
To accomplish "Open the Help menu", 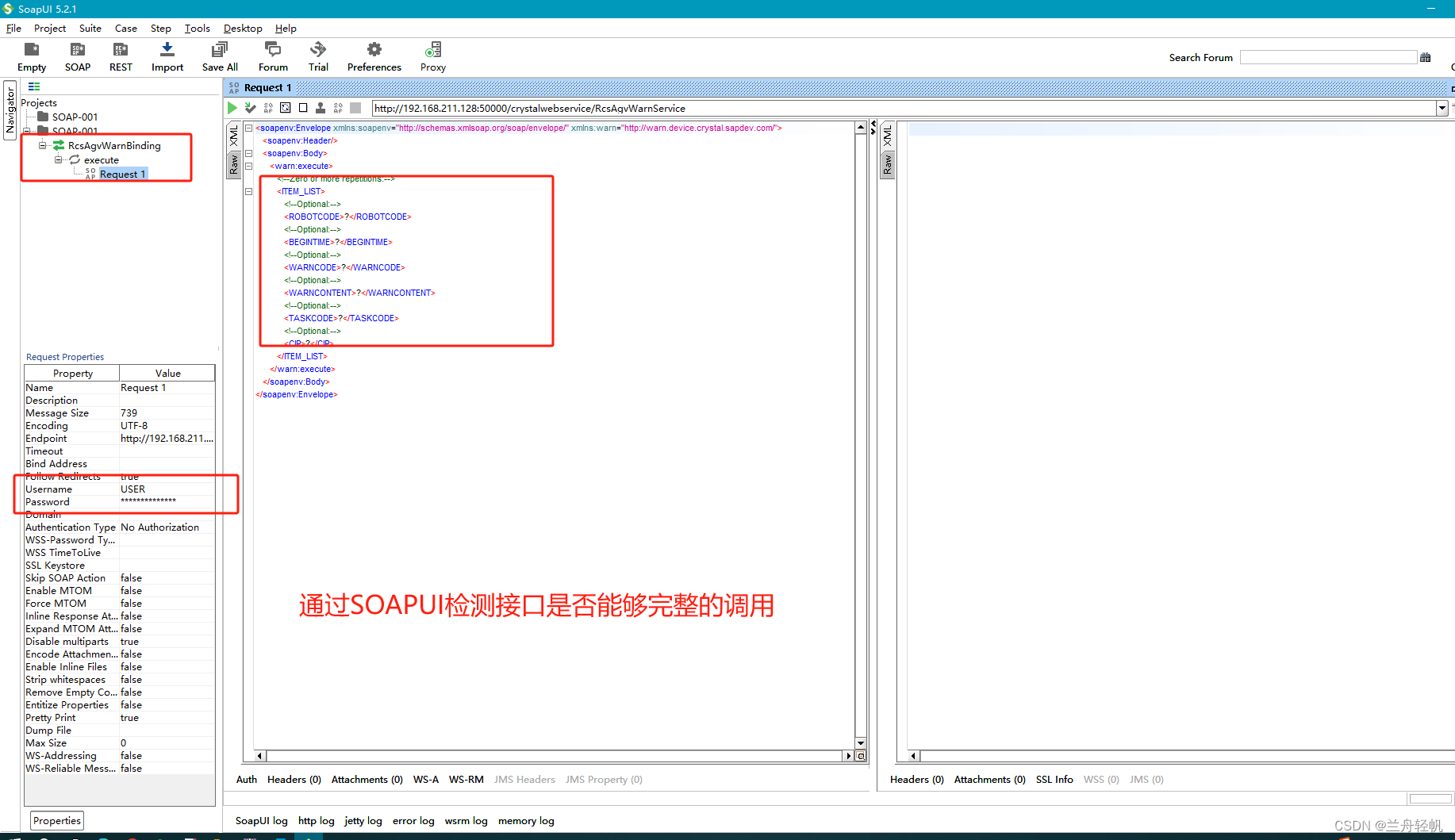I will point(286,28).
